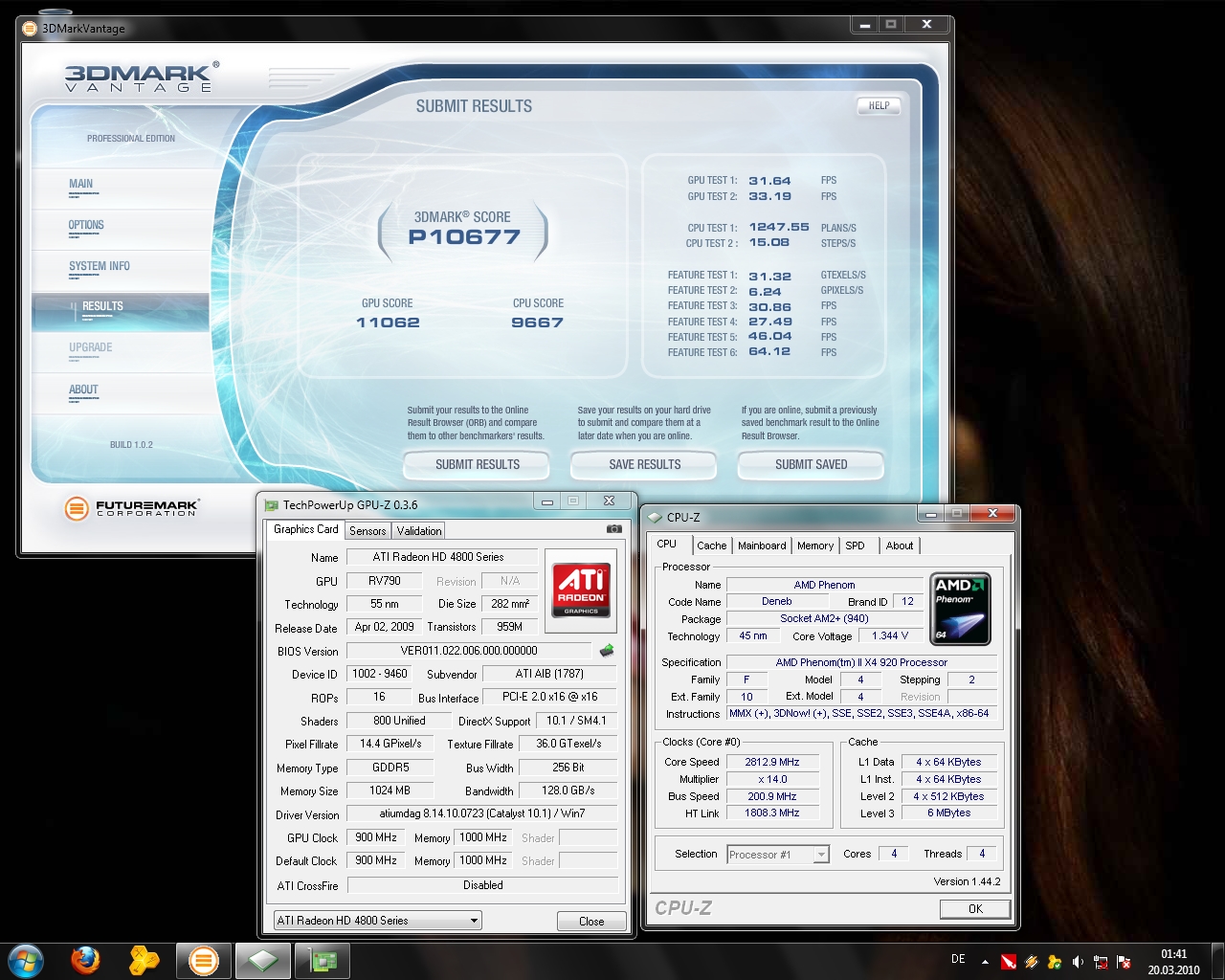Click the Futuremark Corporation logo
This screenshot has height=980, width=1225.
pyautogui.click(x=131, y=508)
